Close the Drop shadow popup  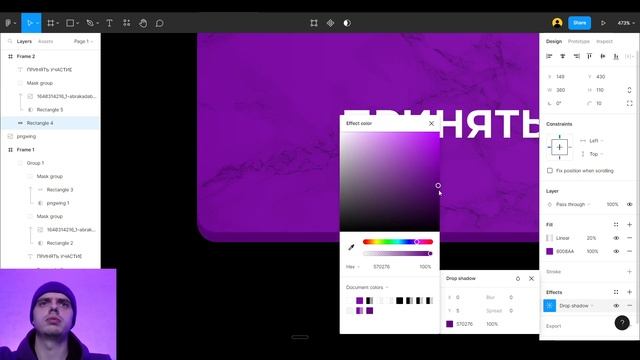tap(531, 278)
